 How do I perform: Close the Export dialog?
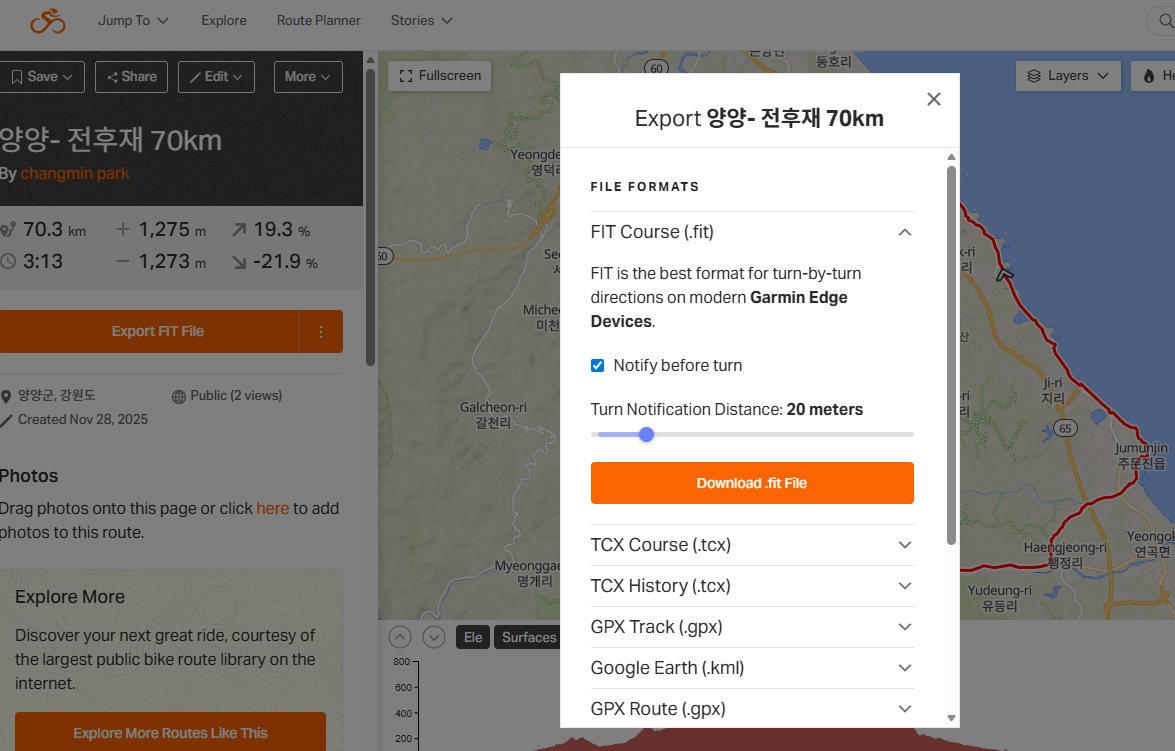tap(933, 99)
